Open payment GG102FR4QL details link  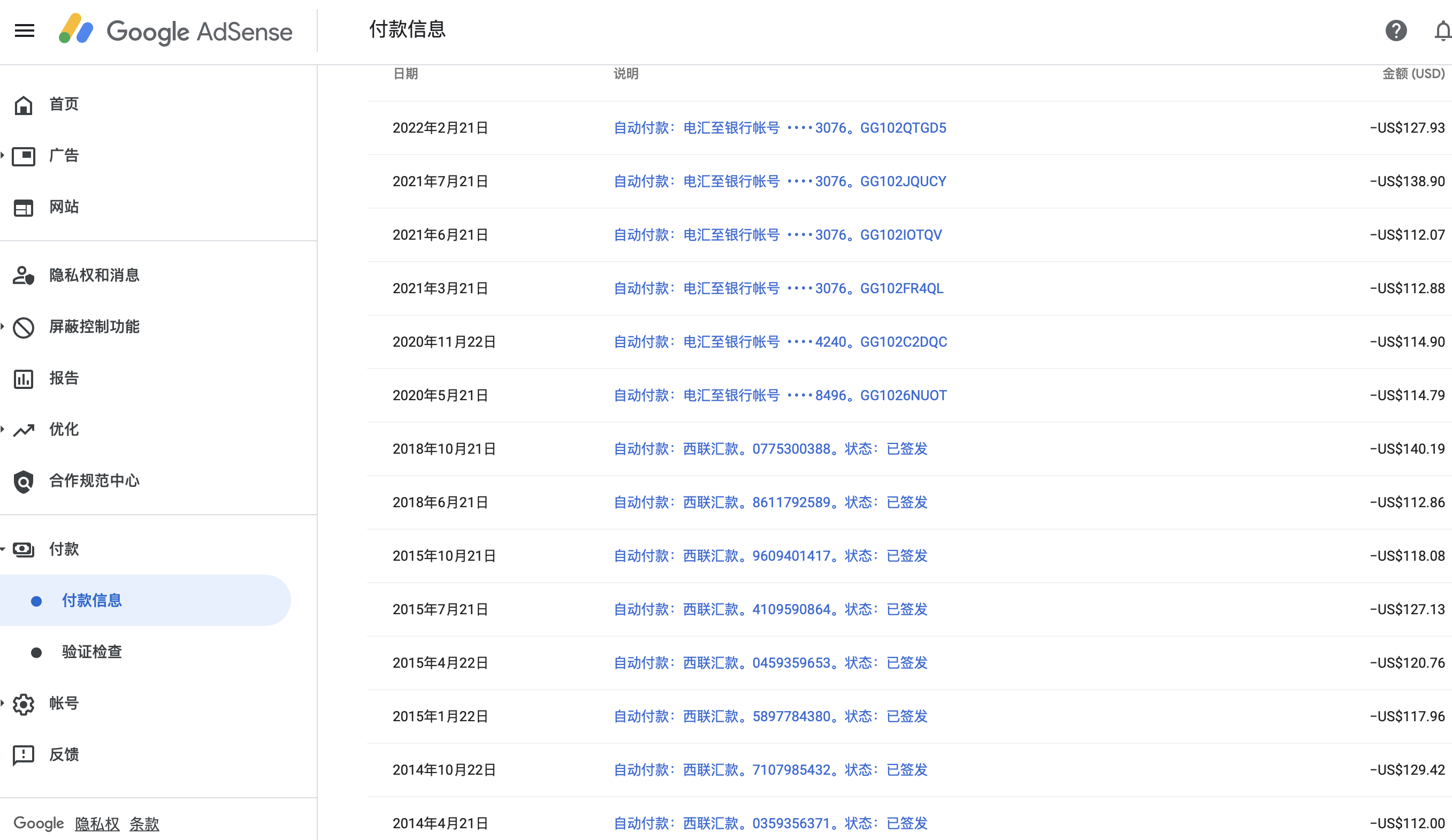778,288
